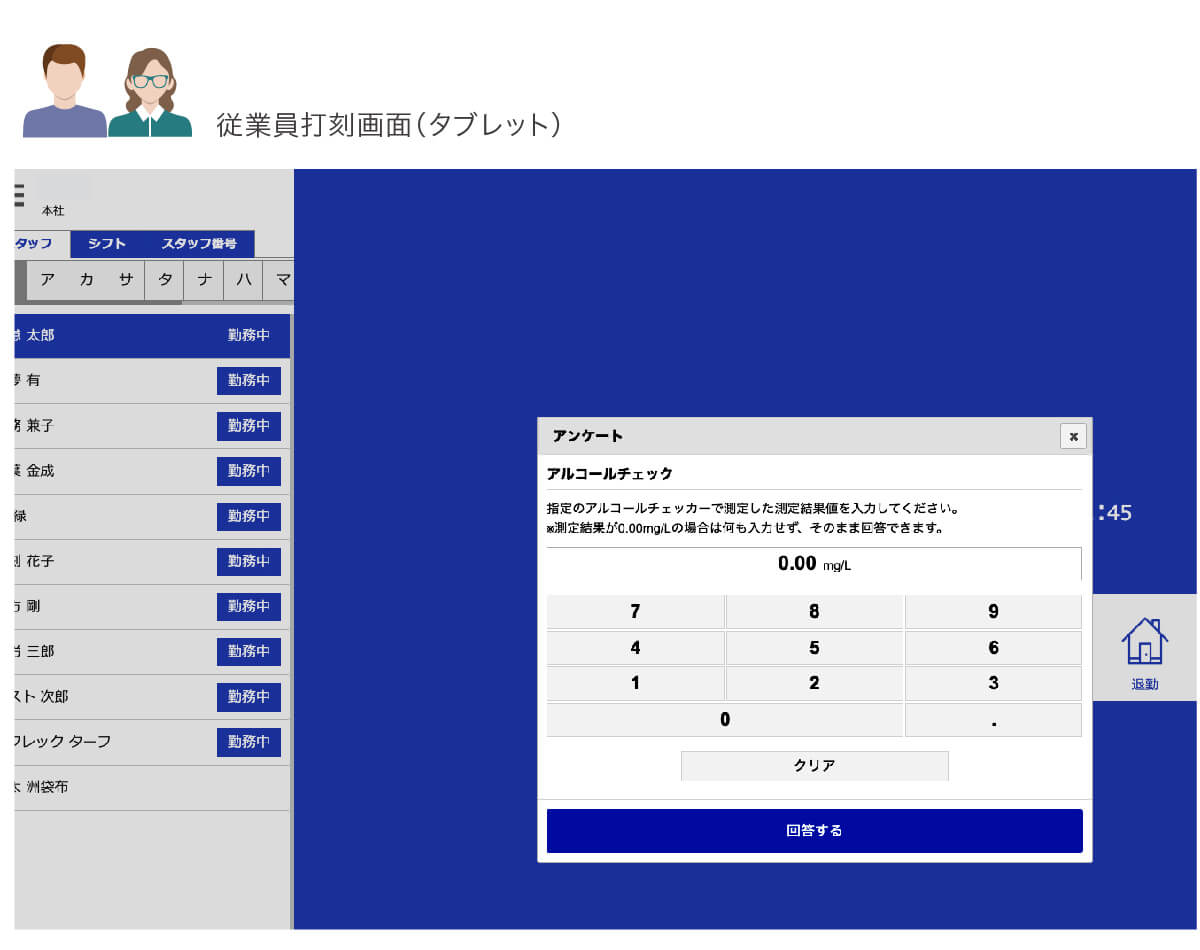The height and width of the screenshot is (950, 1200).
Task: Click 勤務中 badge in ターフ row
Action: (249, 742)
